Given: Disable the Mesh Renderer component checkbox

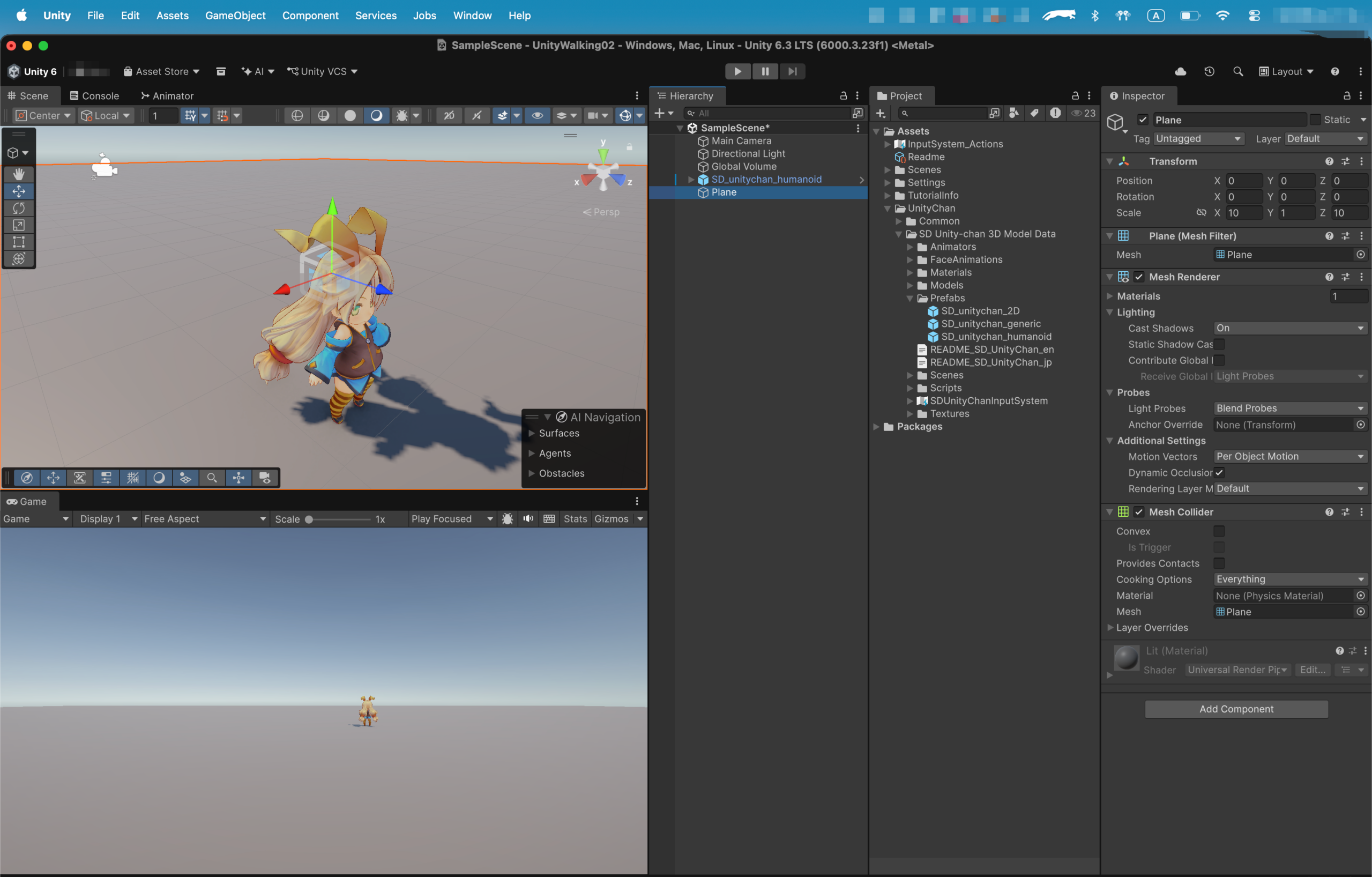Looking at the screenshot, I should (x=1138, y=277).
